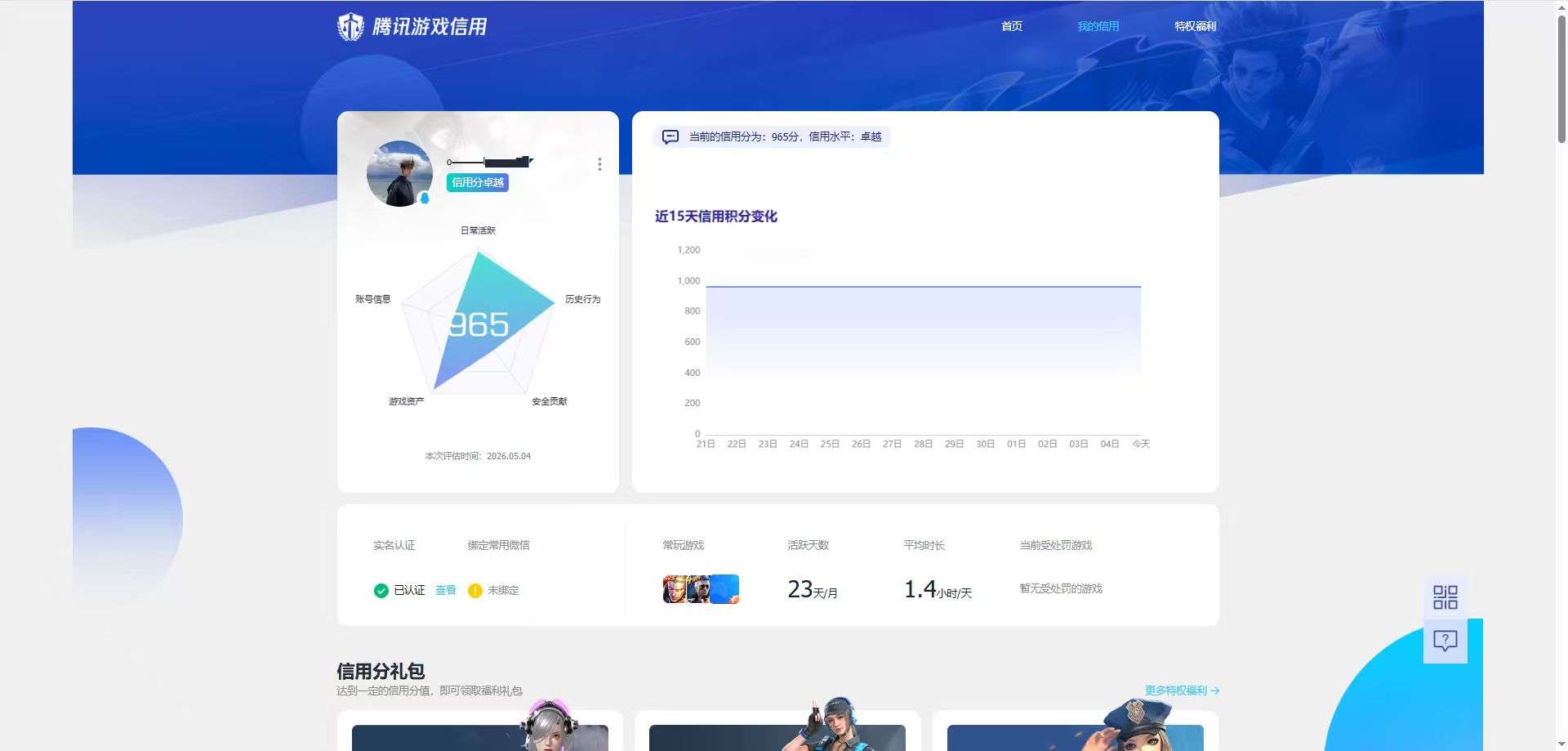Screen dimensions: 1568x751
Task: Click the 23天/月 active days value
Action: 813,589
